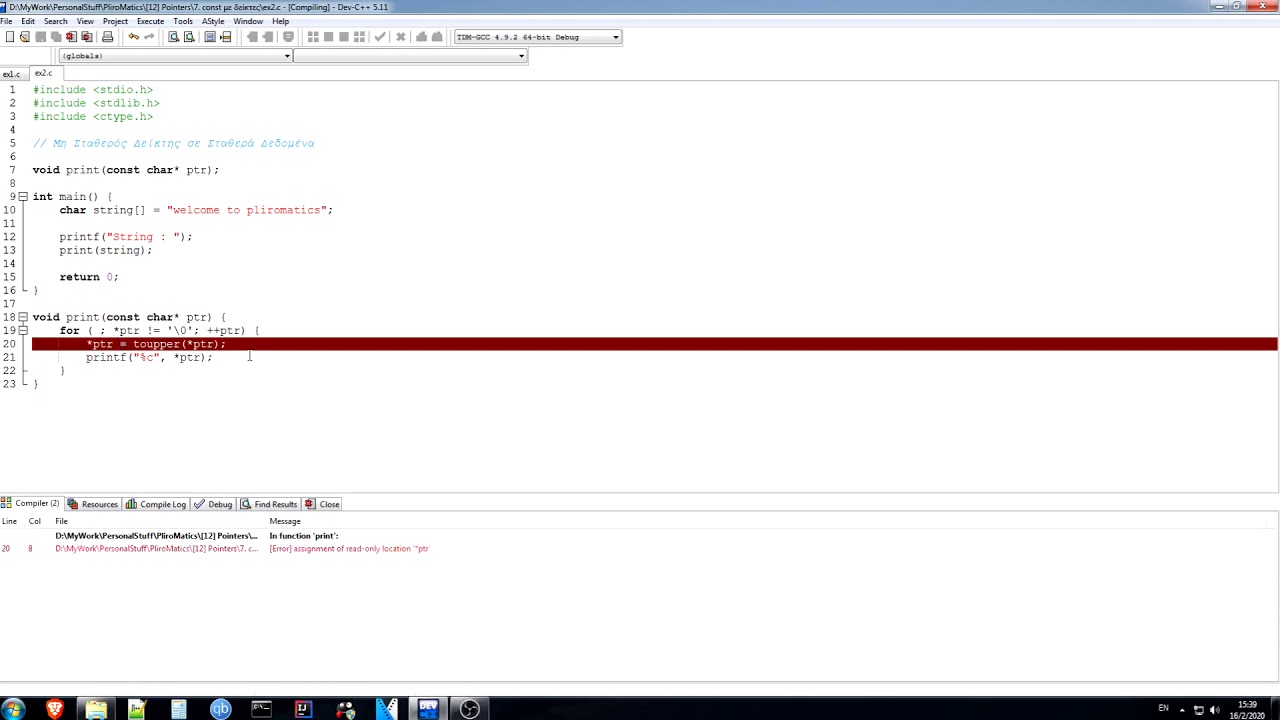Click the Run toolbar icon

[328, 37]
